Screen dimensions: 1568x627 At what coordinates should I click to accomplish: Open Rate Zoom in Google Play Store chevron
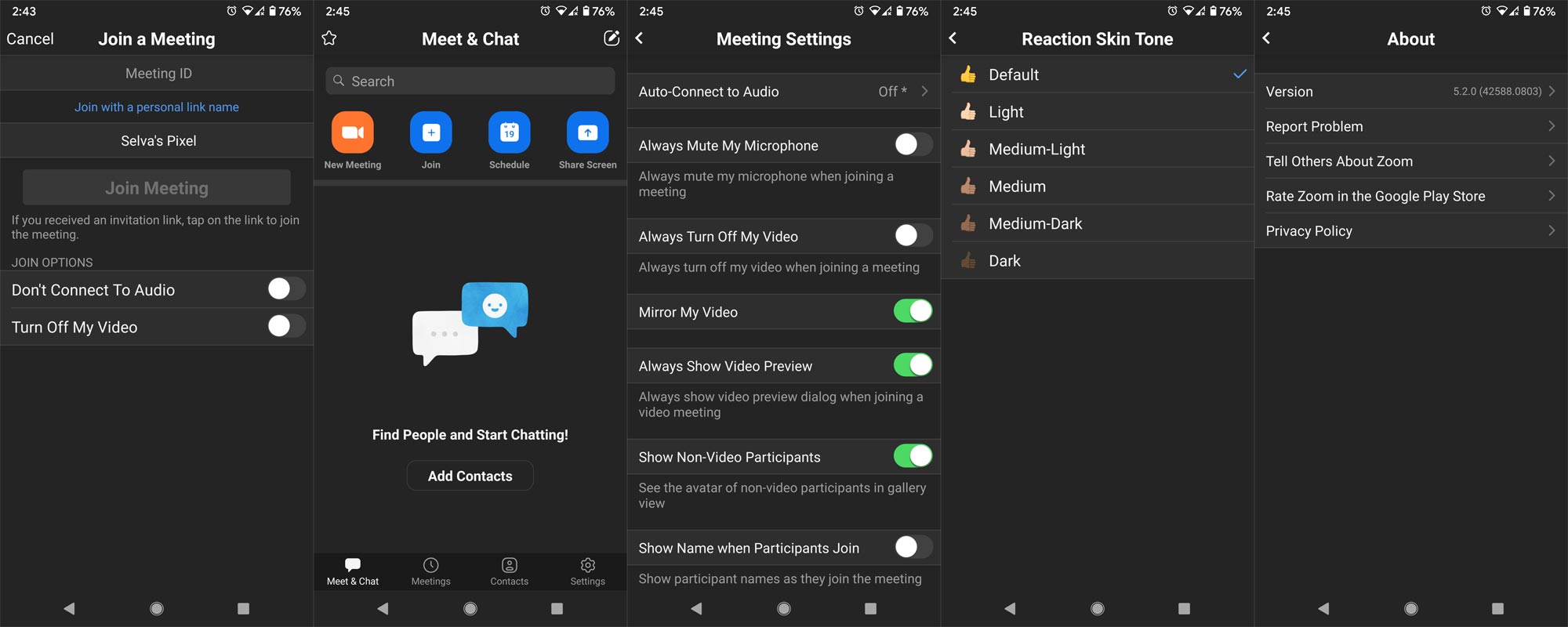1552,196
